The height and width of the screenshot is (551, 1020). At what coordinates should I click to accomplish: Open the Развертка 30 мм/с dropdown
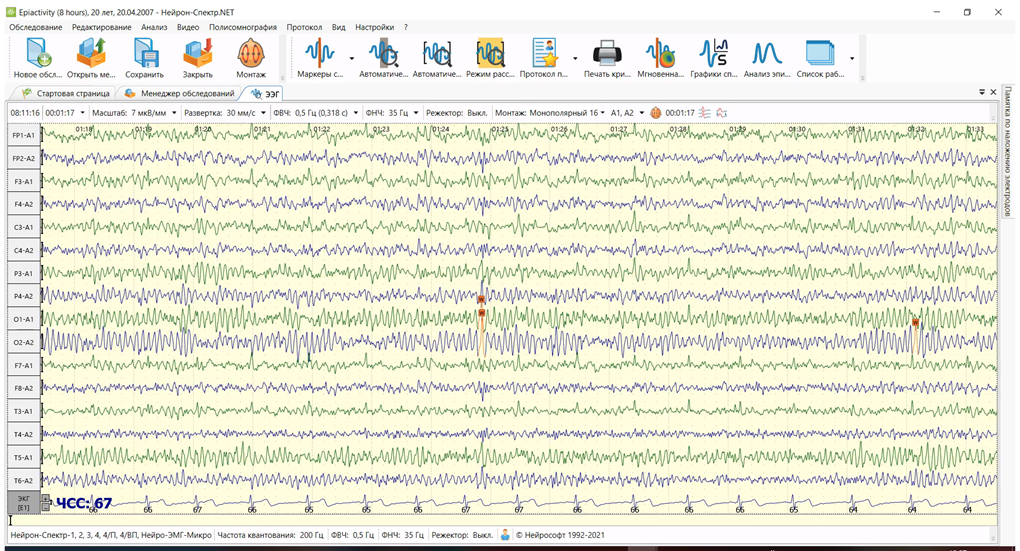[x=263, y=113]
